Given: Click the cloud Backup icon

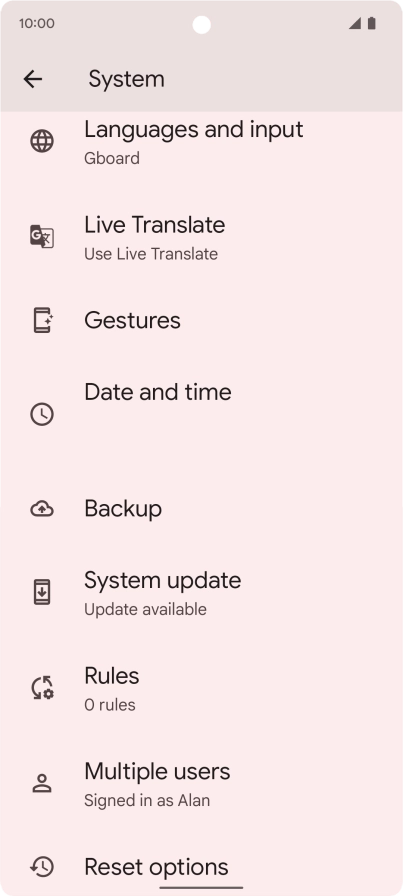Looking at the screenshot, I should click(42, 508).
